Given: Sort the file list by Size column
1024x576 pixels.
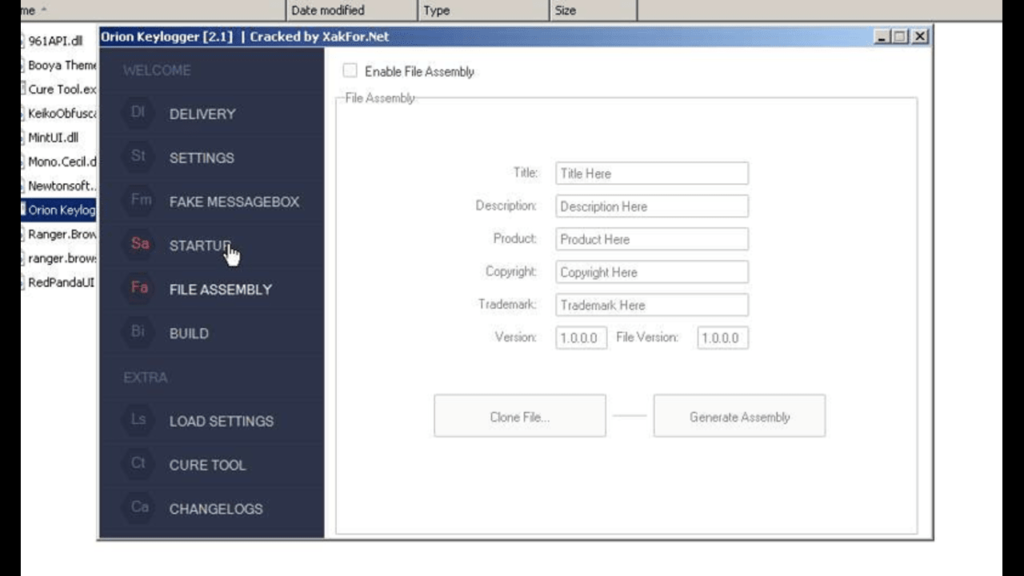Looking at the screenshot, I should [593, 10].
